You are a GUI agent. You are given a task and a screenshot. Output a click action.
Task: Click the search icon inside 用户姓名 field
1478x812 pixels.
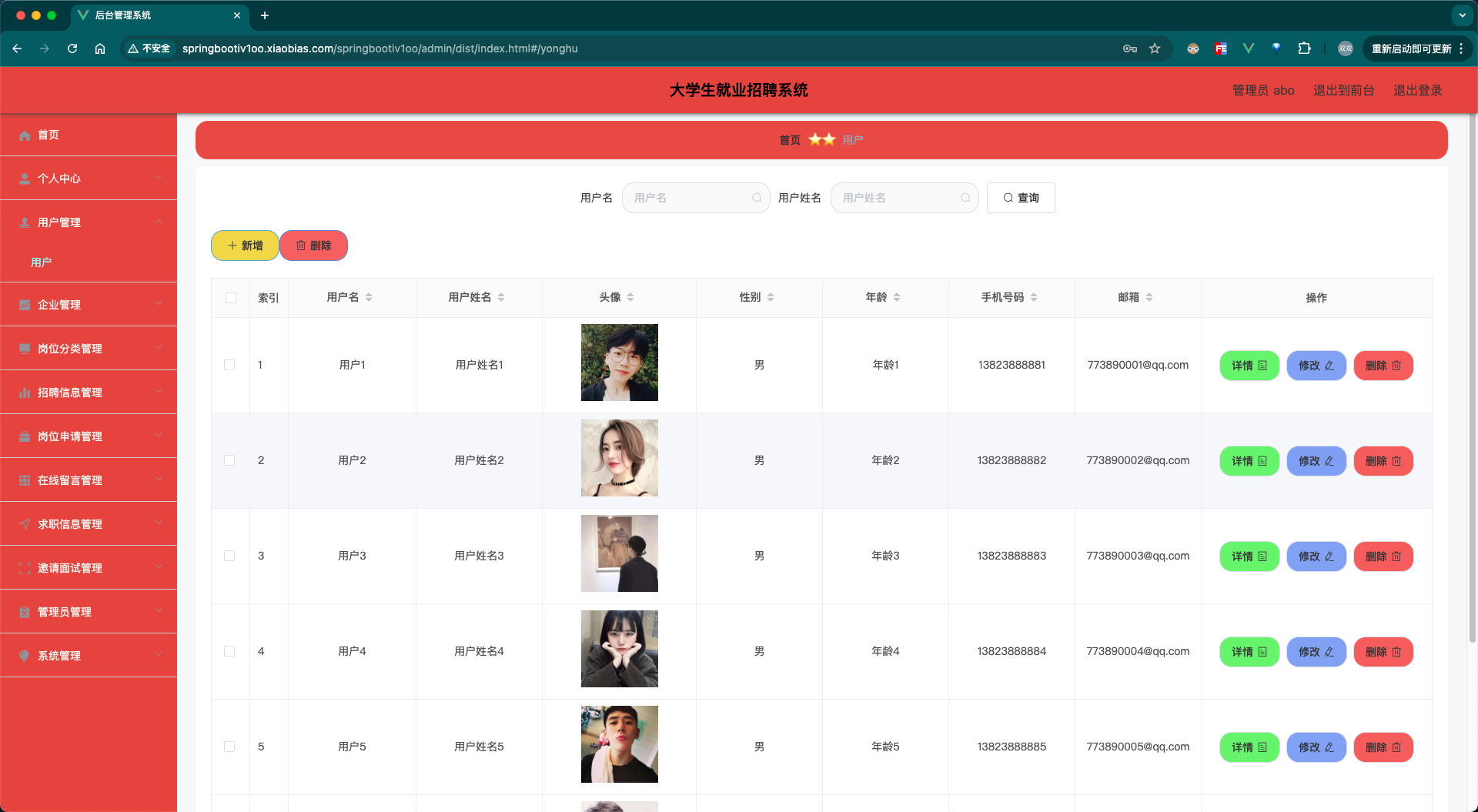pyautogui.click(x=965, y=198)
